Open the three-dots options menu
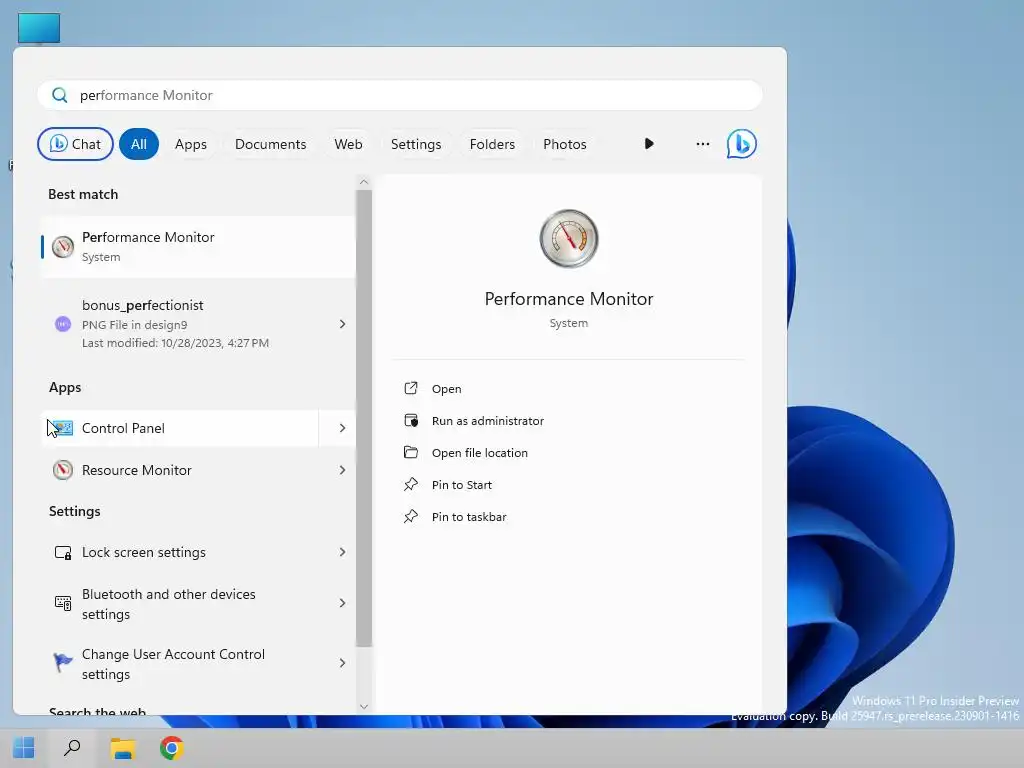 [703, 144]
